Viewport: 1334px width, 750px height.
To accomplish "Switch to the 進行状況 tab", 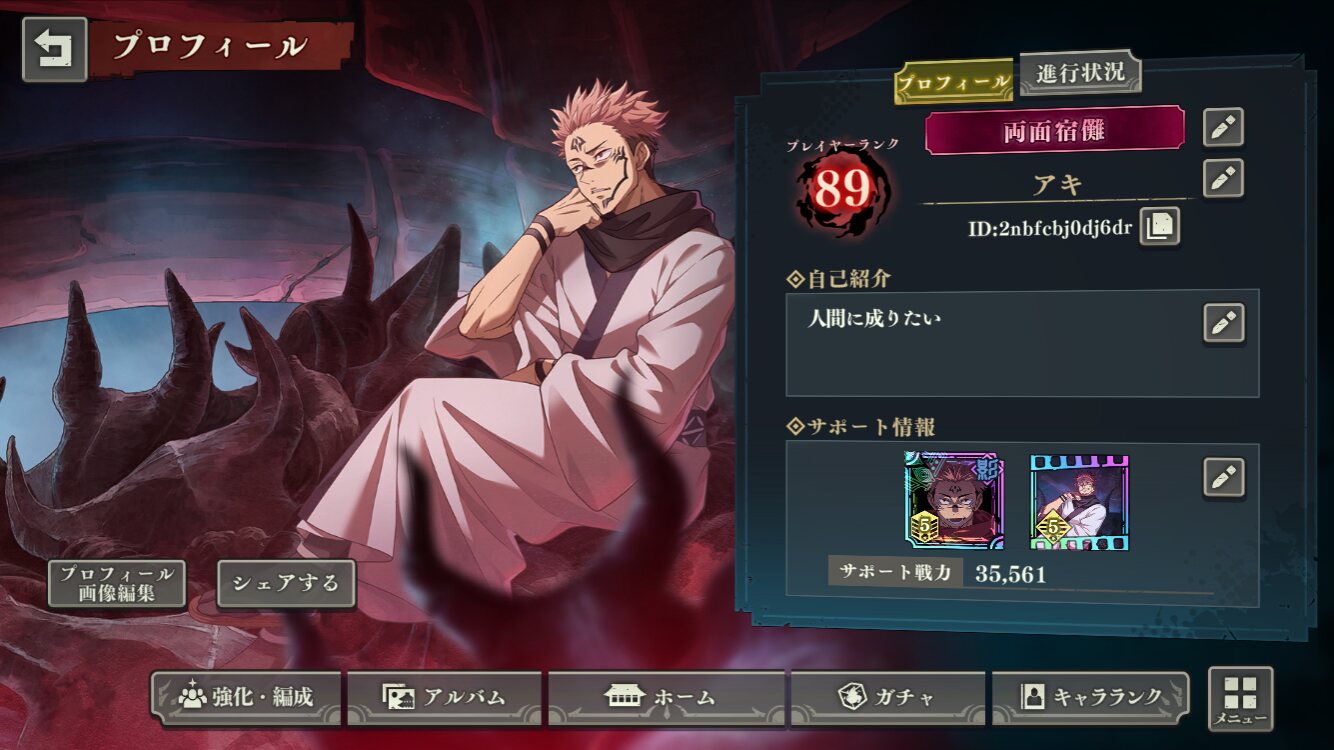I will coord(1080,73).
